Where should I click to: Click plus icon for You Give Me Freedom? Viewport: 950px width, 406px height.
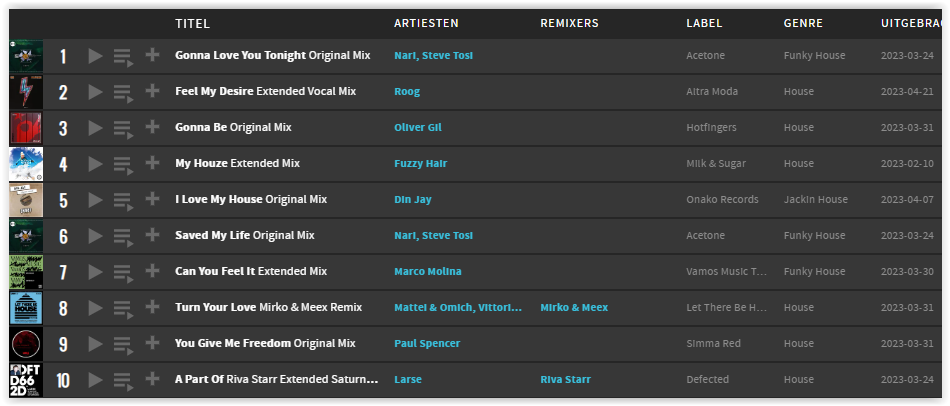[x=152, y=342]
